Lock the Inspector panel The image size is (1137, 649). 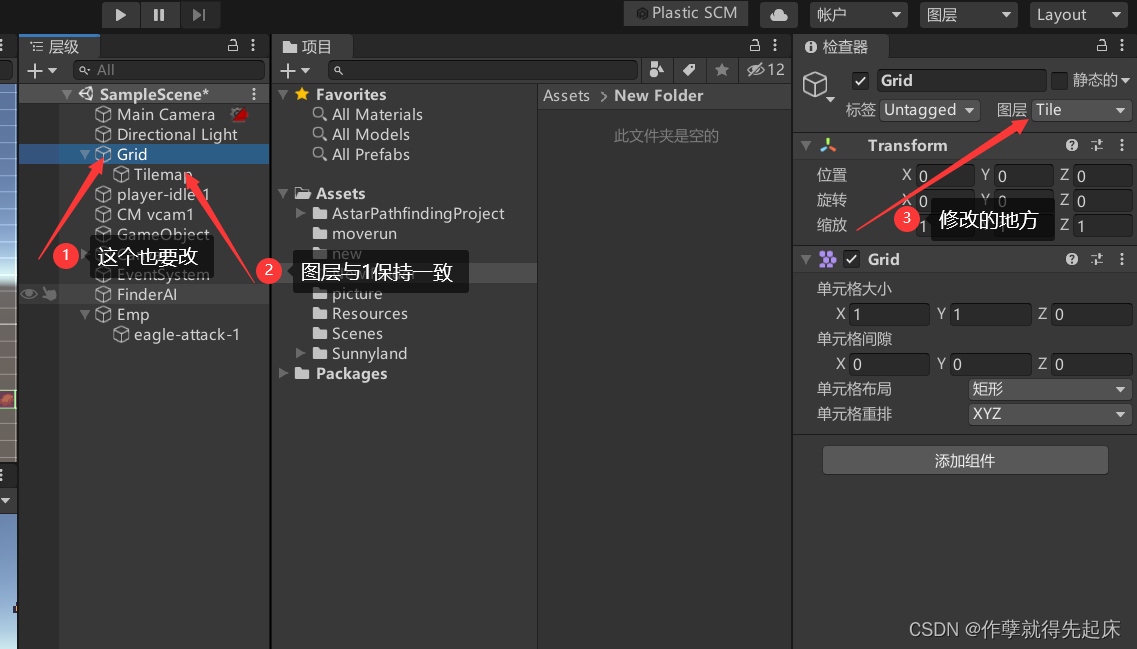click(x=1101, y=46)
